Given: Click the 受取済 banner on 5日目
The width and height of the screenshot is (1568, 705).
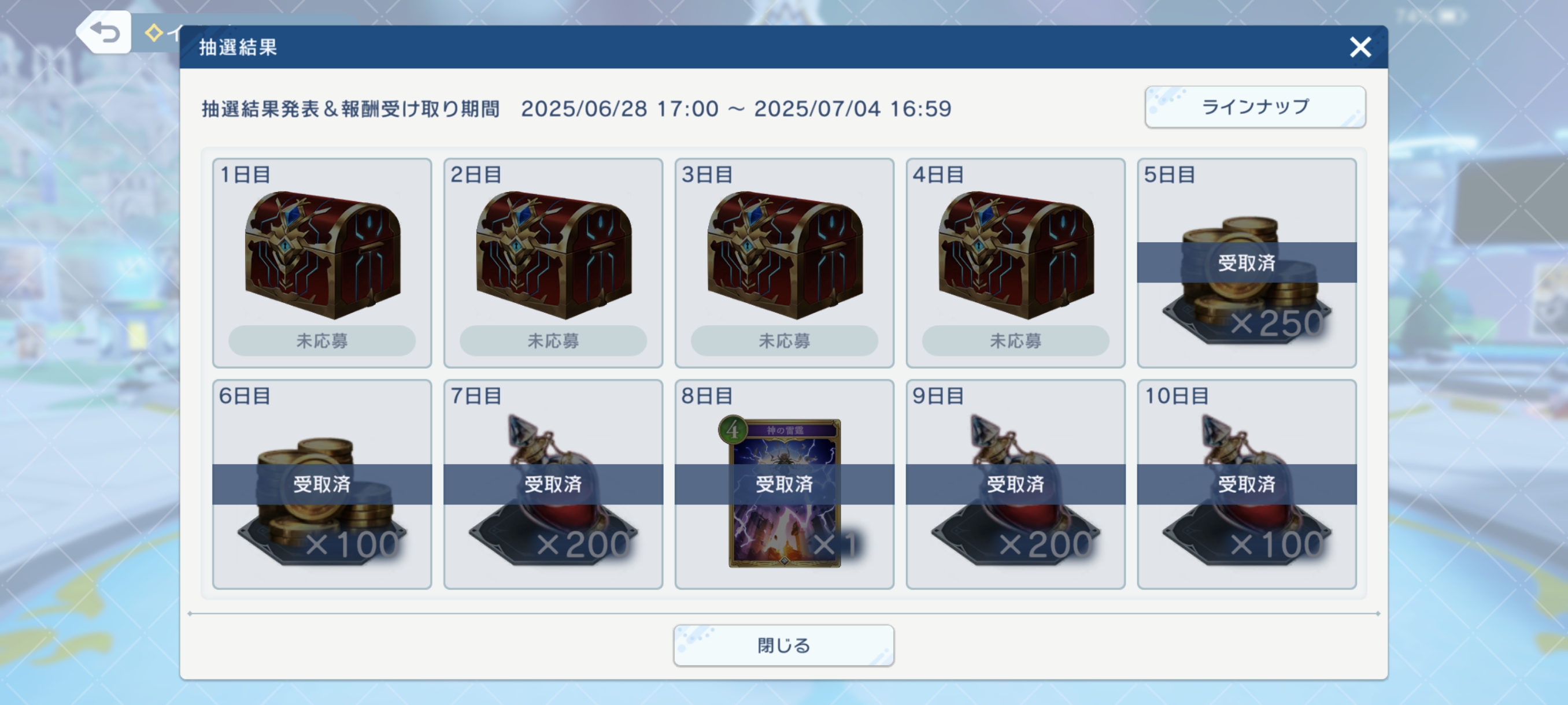Looking at the screenshot, I should point(1247,263).
